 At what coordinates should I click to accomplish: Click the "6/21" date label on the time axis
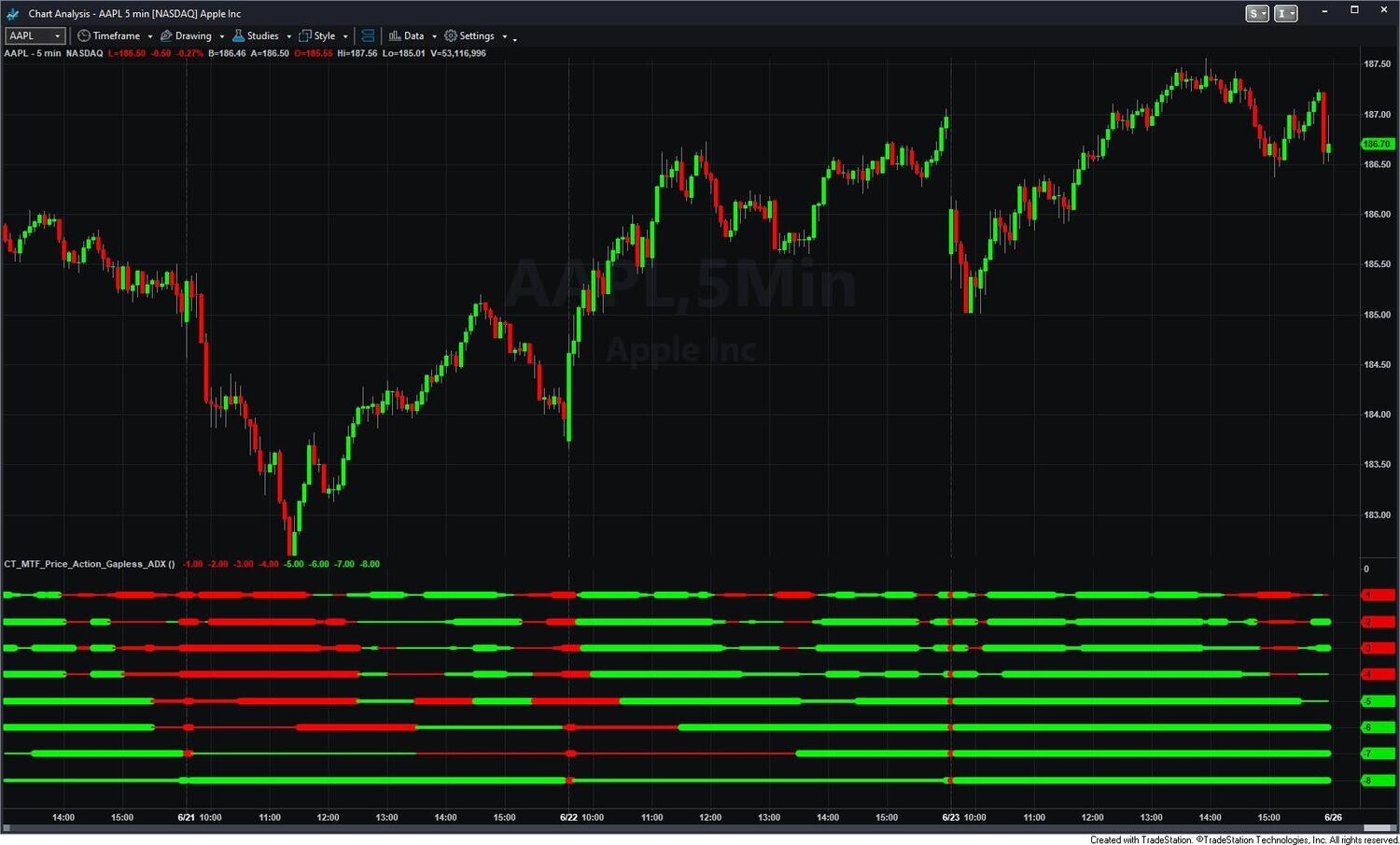(187, 817)
